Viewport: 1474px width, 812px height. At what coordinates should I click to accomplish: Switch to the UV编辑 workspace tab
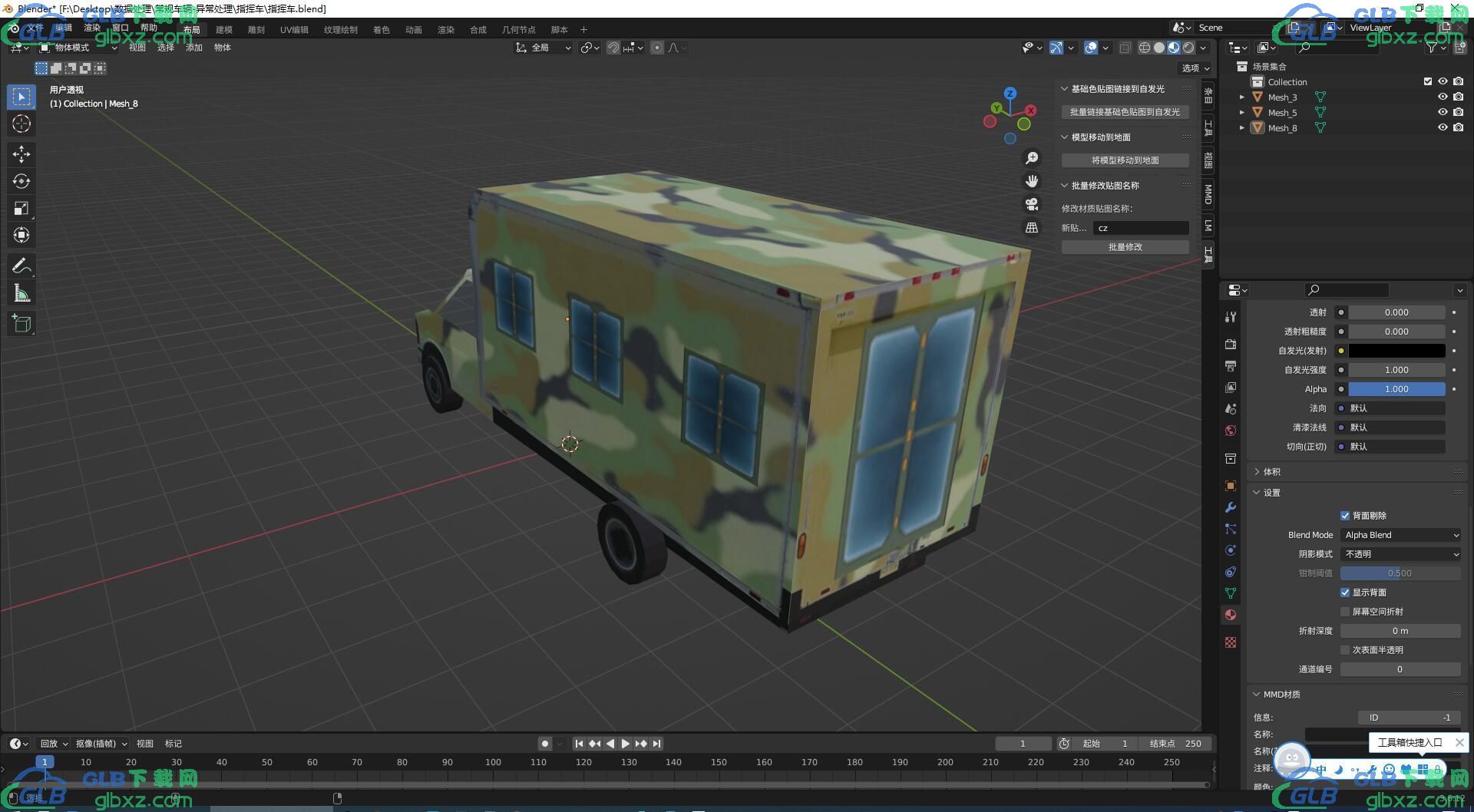point(294,30)
